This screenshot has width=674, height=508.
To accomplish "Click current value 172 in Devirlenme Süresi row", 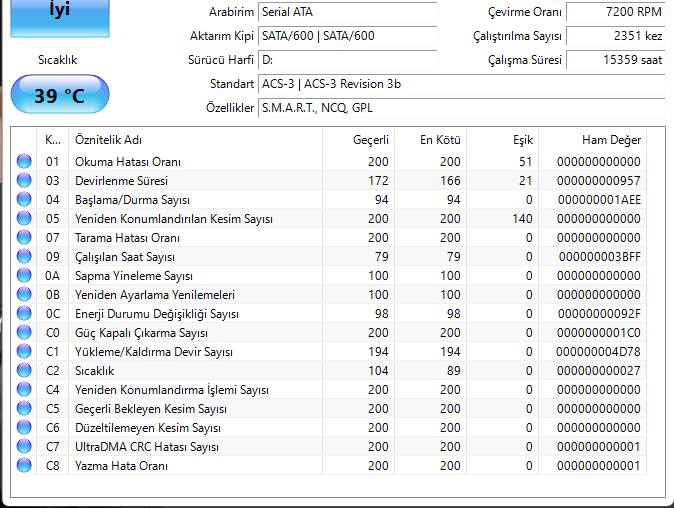I will (378, 181).
